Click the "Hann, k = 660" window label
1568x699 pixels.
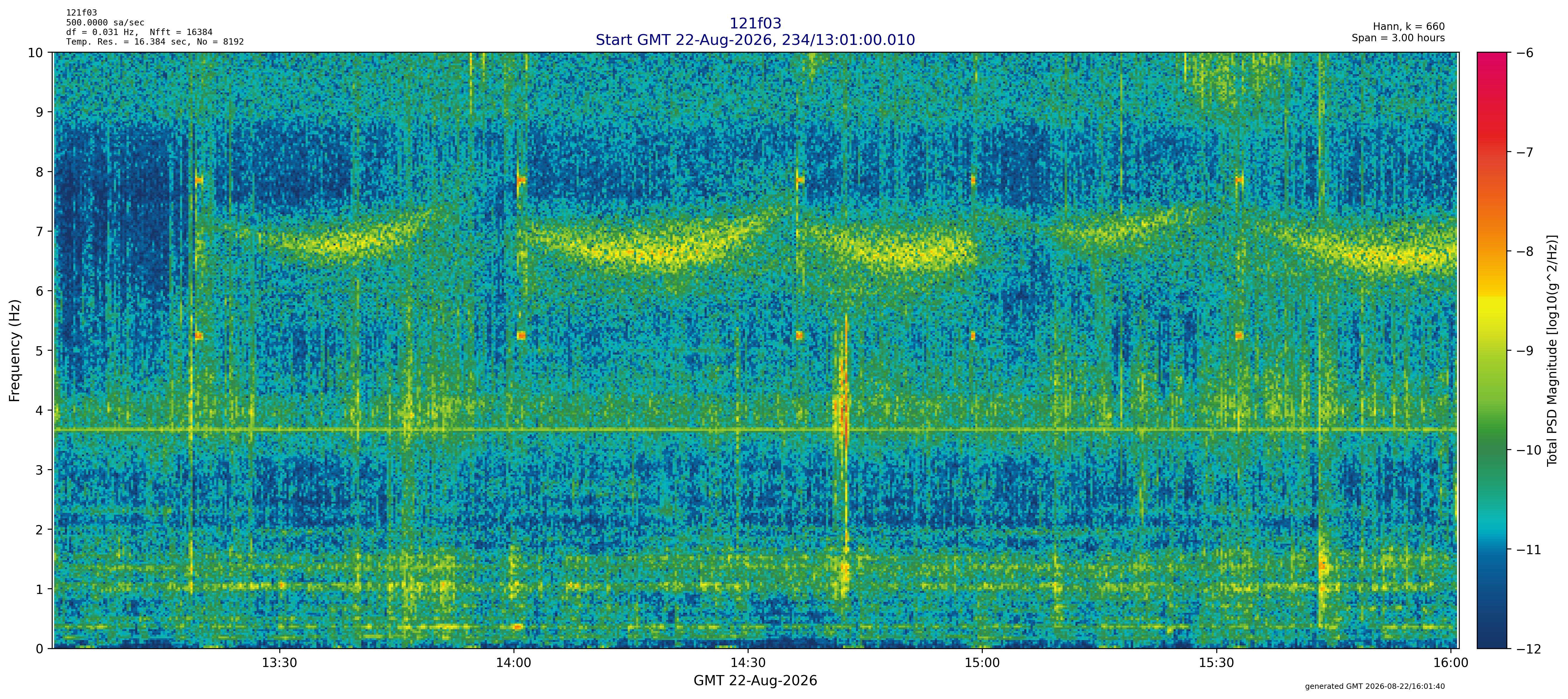click(x=1409, y=27)
